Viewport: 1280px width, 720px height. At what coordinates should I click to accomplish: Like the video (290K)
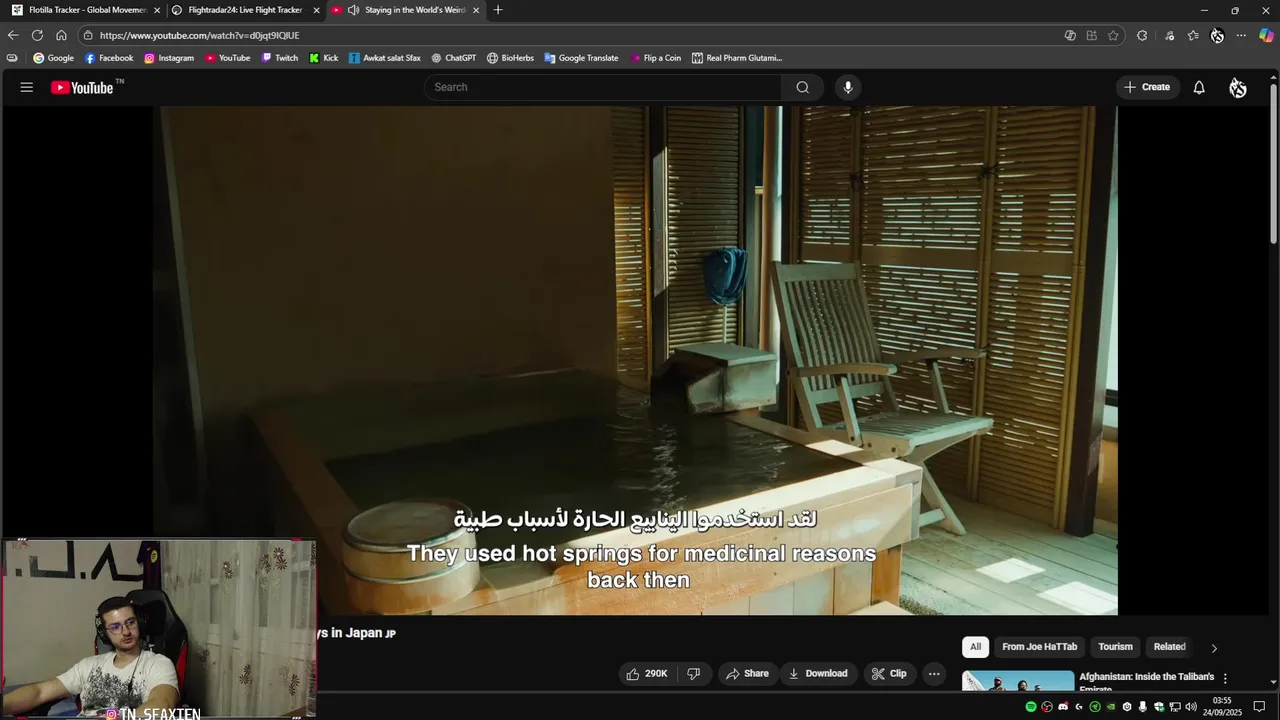click(646, 674)
